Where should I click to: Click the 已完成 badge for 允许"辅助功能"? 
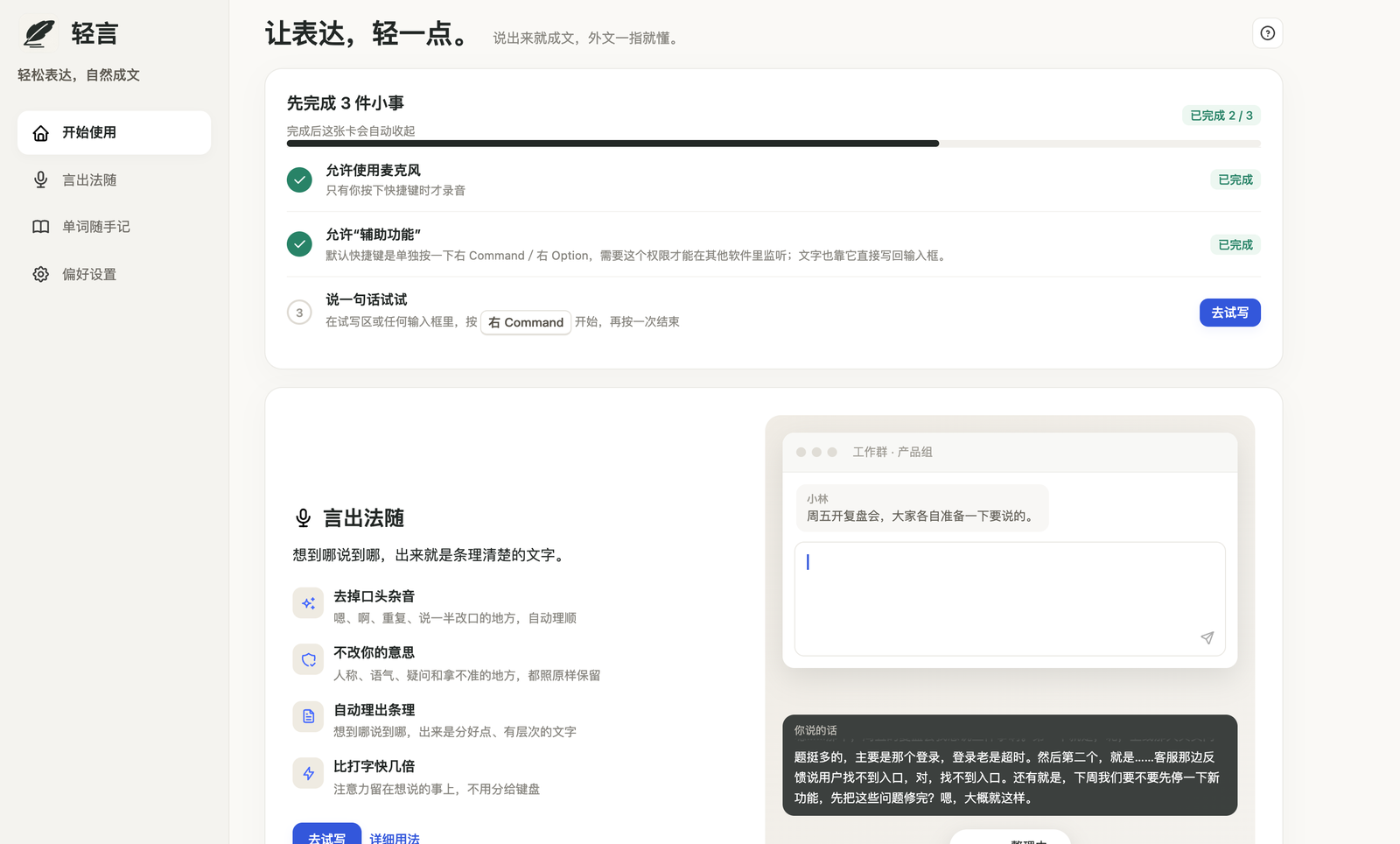pyautogui.click(x=1235, y=244)
